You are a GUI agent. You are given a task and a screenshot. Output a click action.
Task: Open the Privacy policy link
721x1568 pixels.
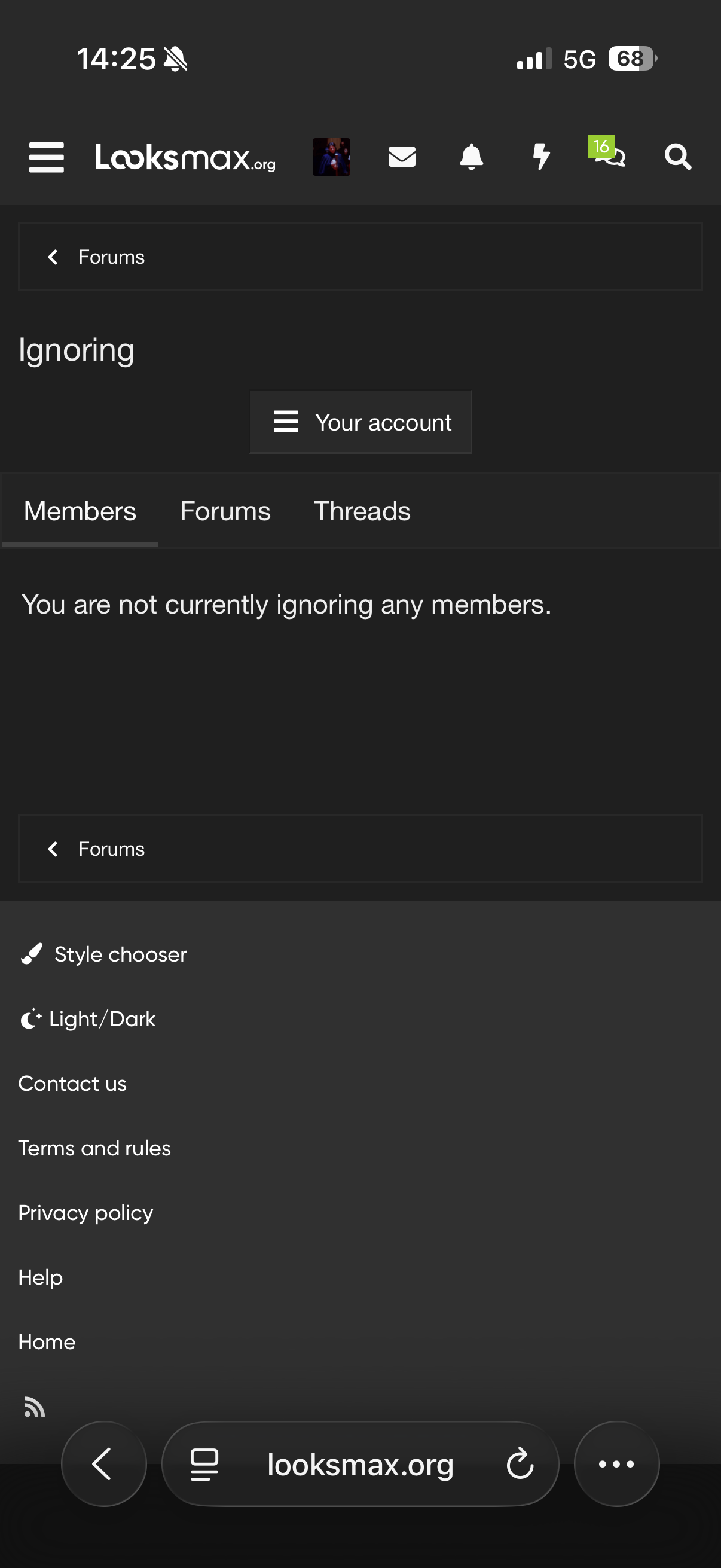pos(85,1213)
